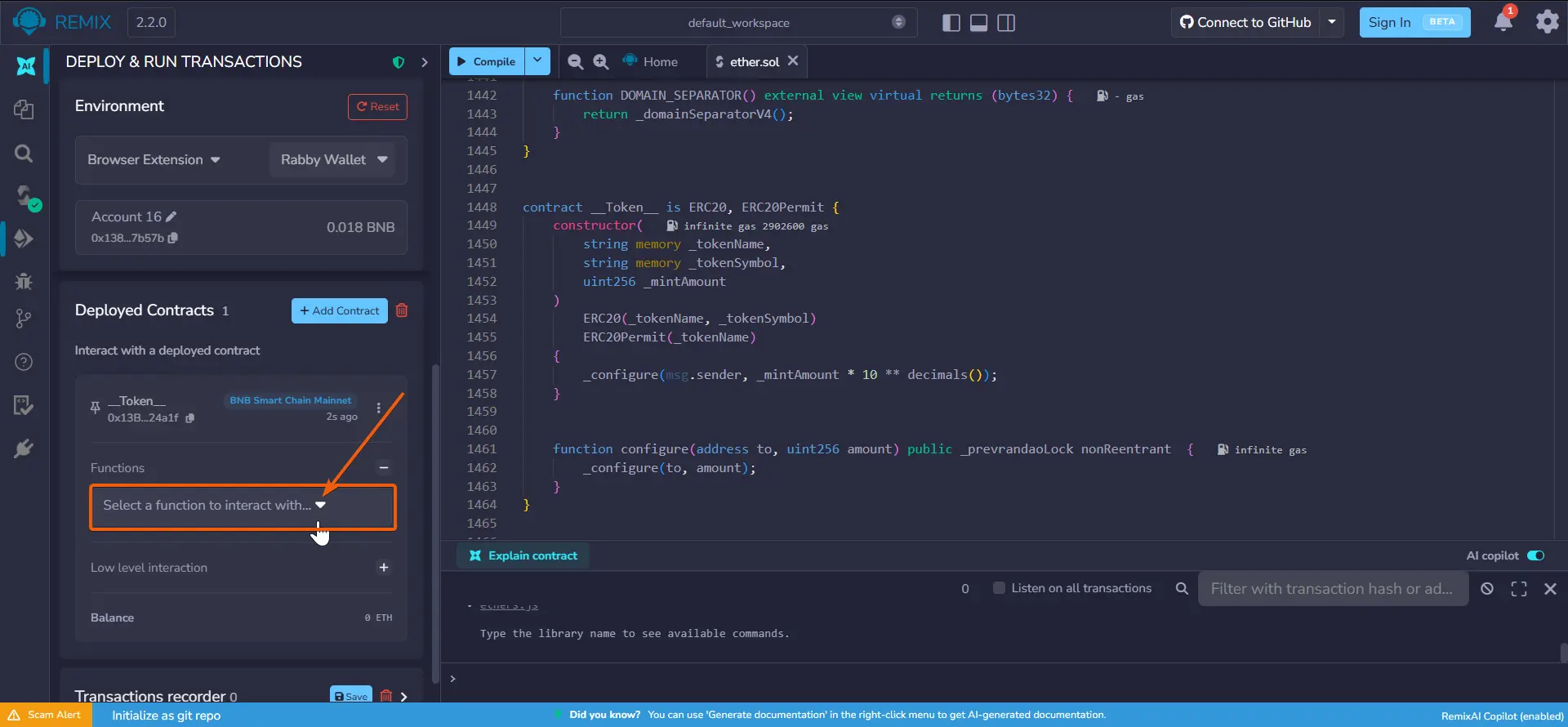Zoom out the editor font
1568x727 pixels.
(575, 61)
